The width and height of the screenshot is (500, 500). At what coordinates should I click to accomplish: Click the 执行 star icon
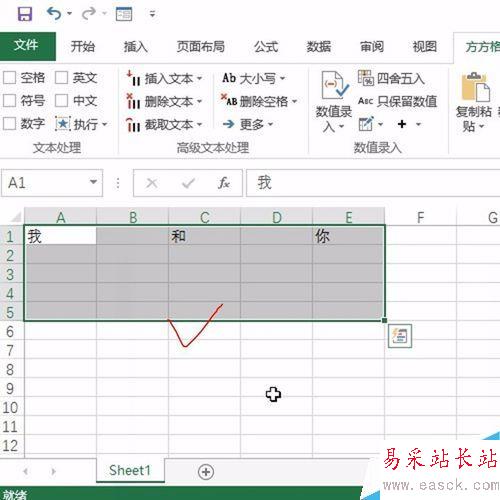(63, 124)
